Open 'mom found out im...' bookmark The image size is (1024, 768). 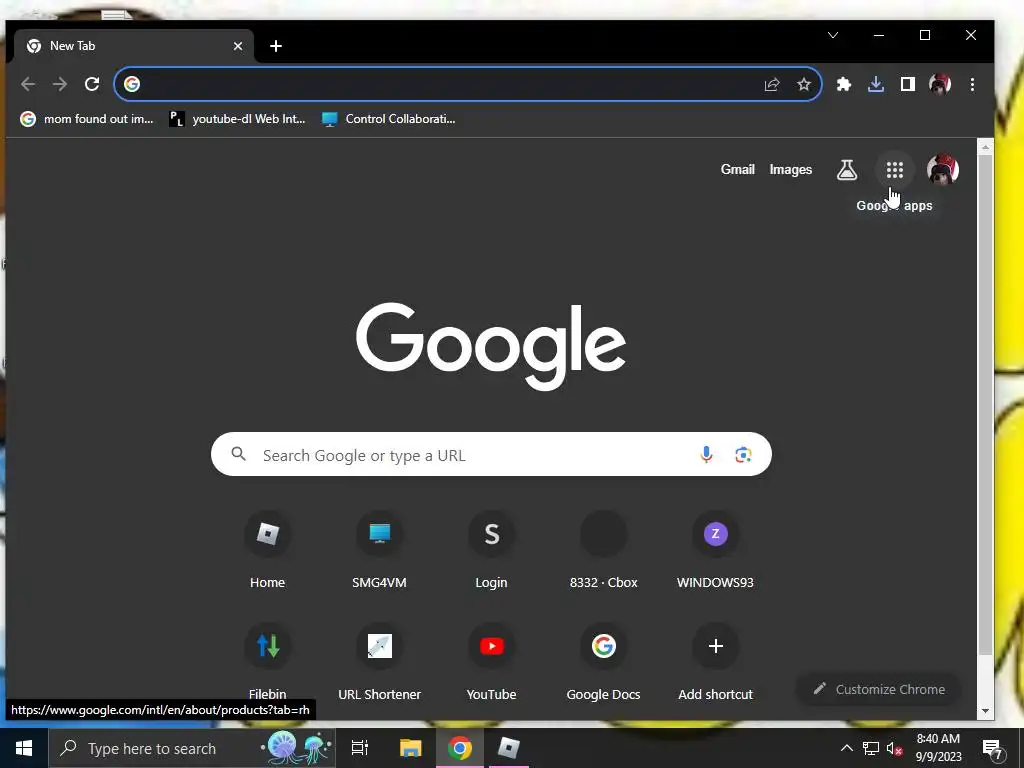[87, 119]
